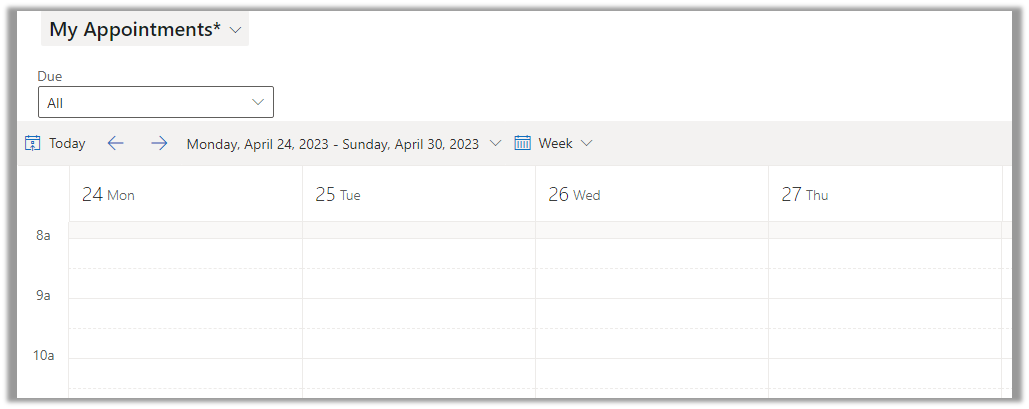This screenshot has width=1029, height=409.
Task: Click the date range text April 24–30
Action: coord(332,144)
